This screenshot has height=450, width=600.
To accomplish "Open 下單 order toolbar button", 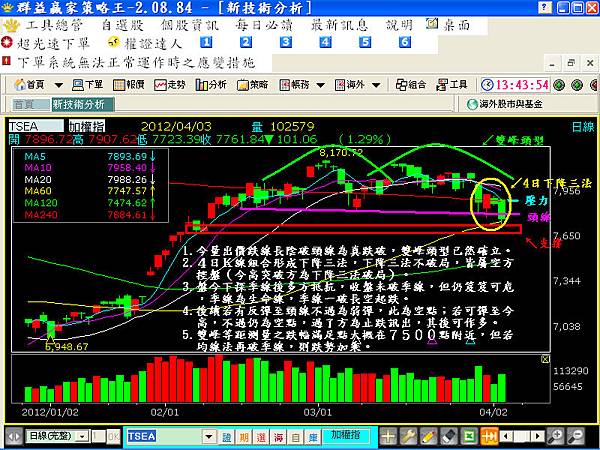I will click(88, 85).
